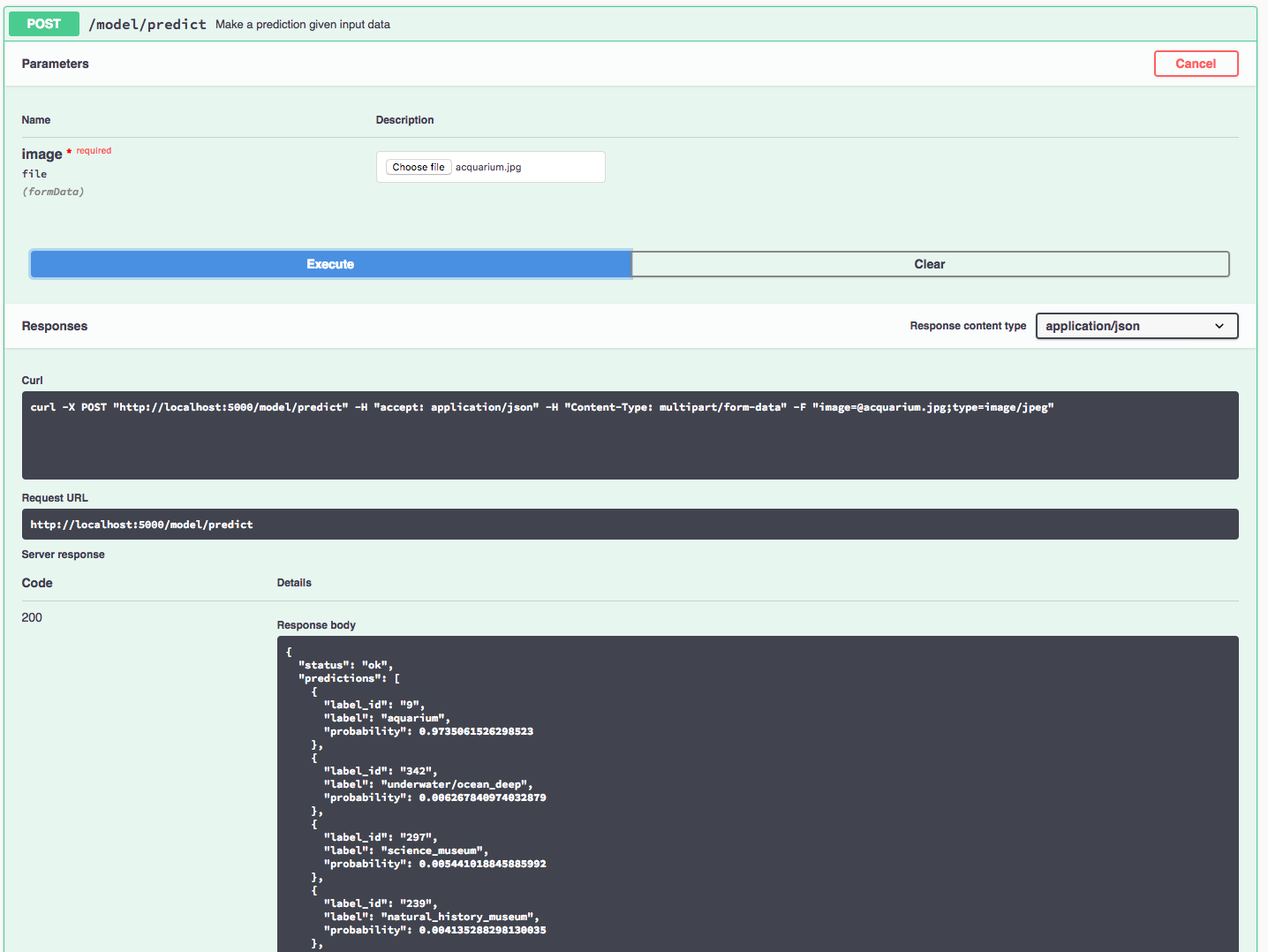Click the image parameter name

coord(42,154)
